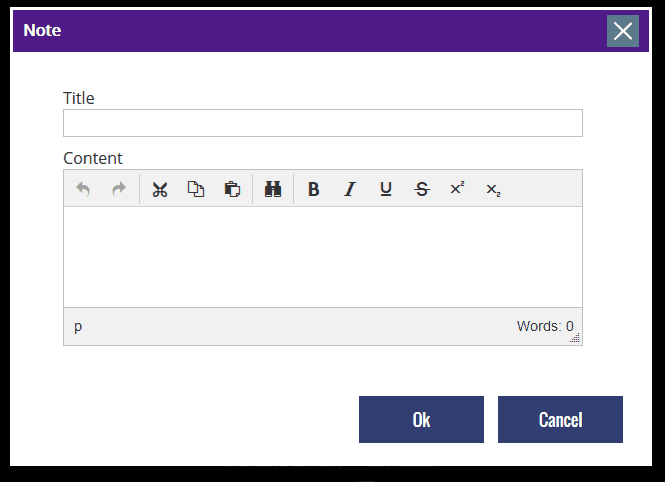Paste using the clipboard icon
The height and width of the screenshot is (482, 665).
[232, 189]
